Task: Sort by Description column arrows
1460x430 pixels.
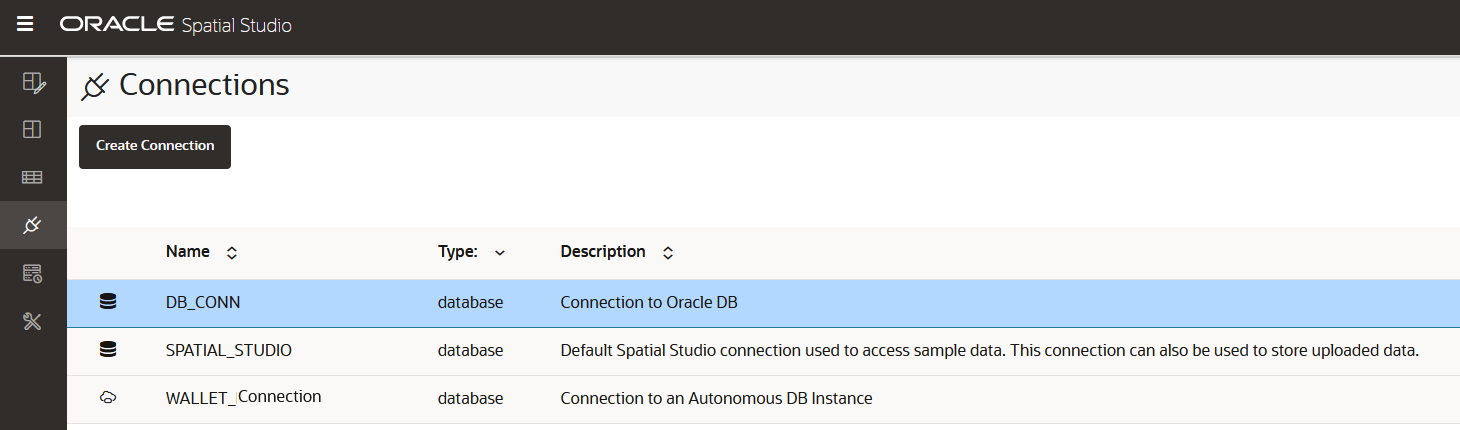Action: tap(668, 253)
